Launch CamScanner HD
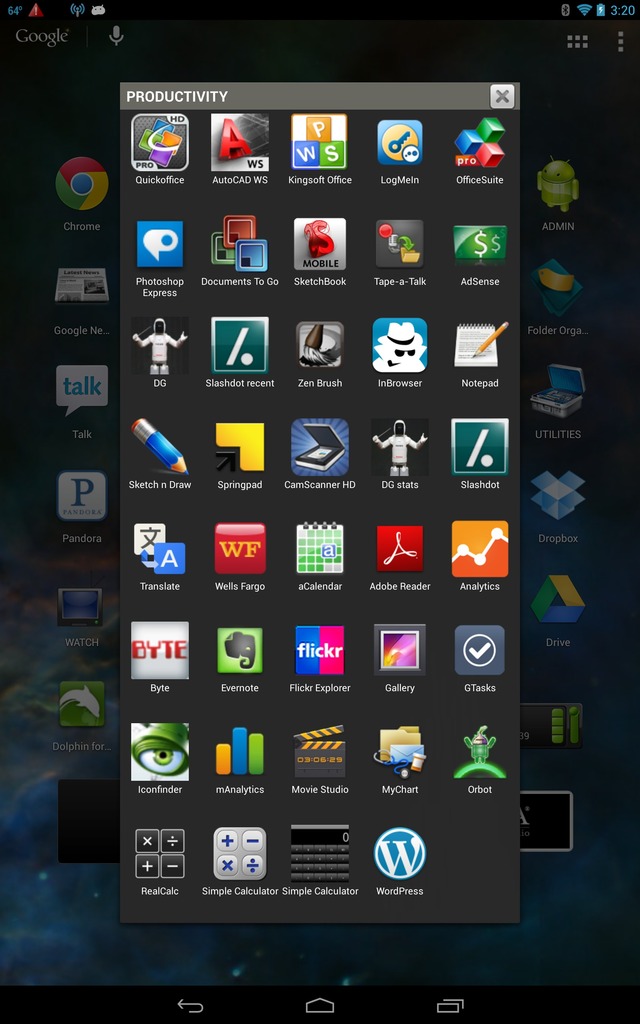The width and height of the screenshot is (640, 1024). tap(320, 447)
